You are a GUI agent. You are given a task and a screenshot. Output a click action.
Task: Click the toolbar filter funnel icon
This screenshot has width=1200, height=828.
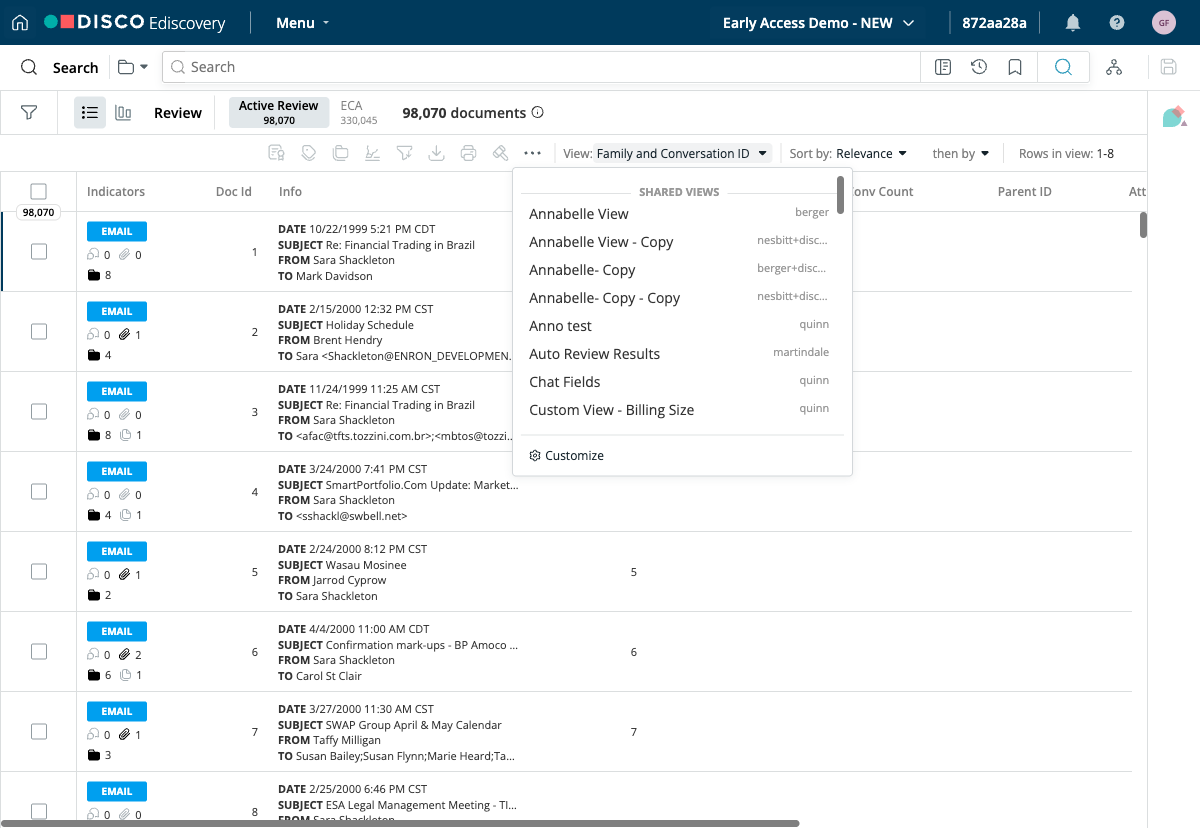point(404,153)
